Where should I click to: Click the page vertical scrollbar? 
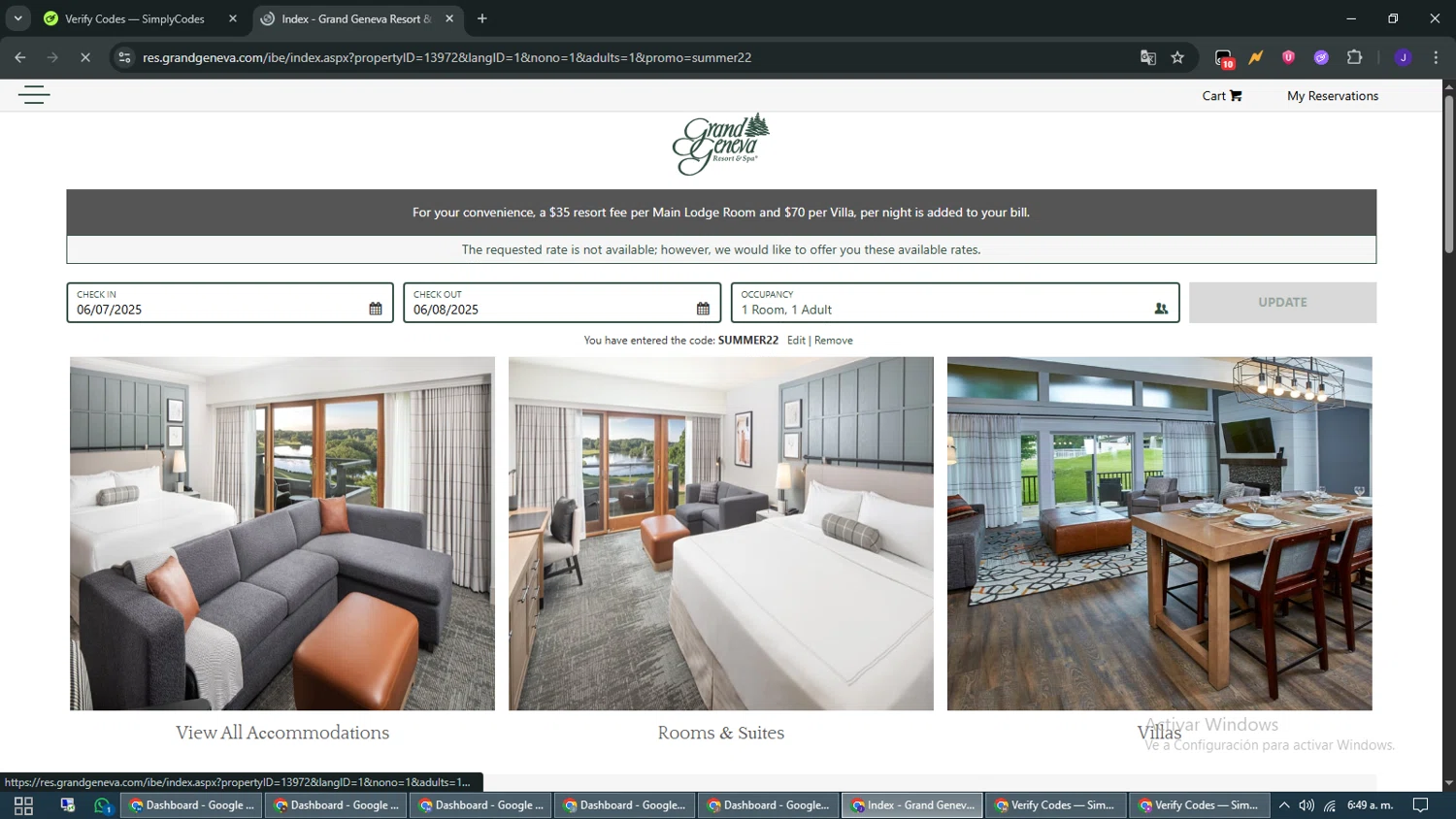click(x=1448, y=175)
